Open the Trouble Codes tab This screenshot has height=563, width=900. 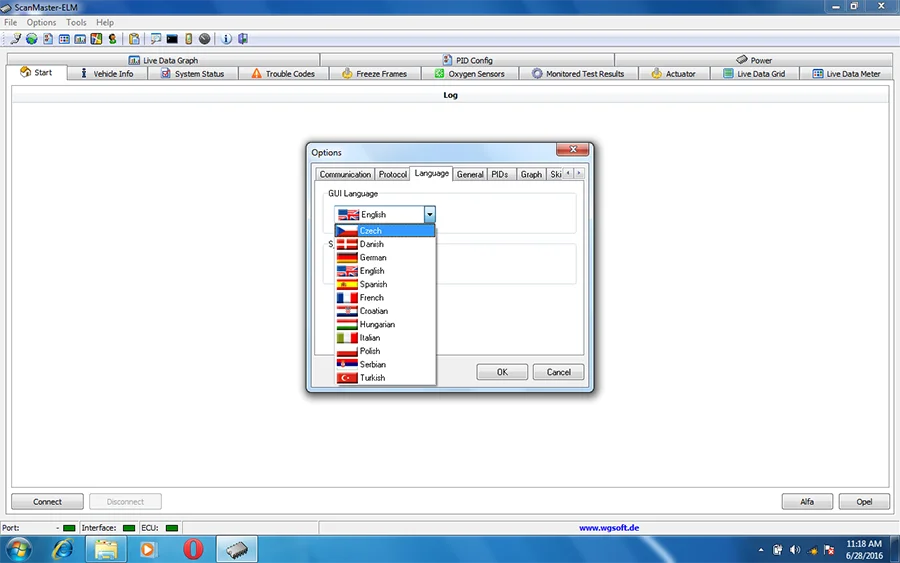(x=284, y=73)
